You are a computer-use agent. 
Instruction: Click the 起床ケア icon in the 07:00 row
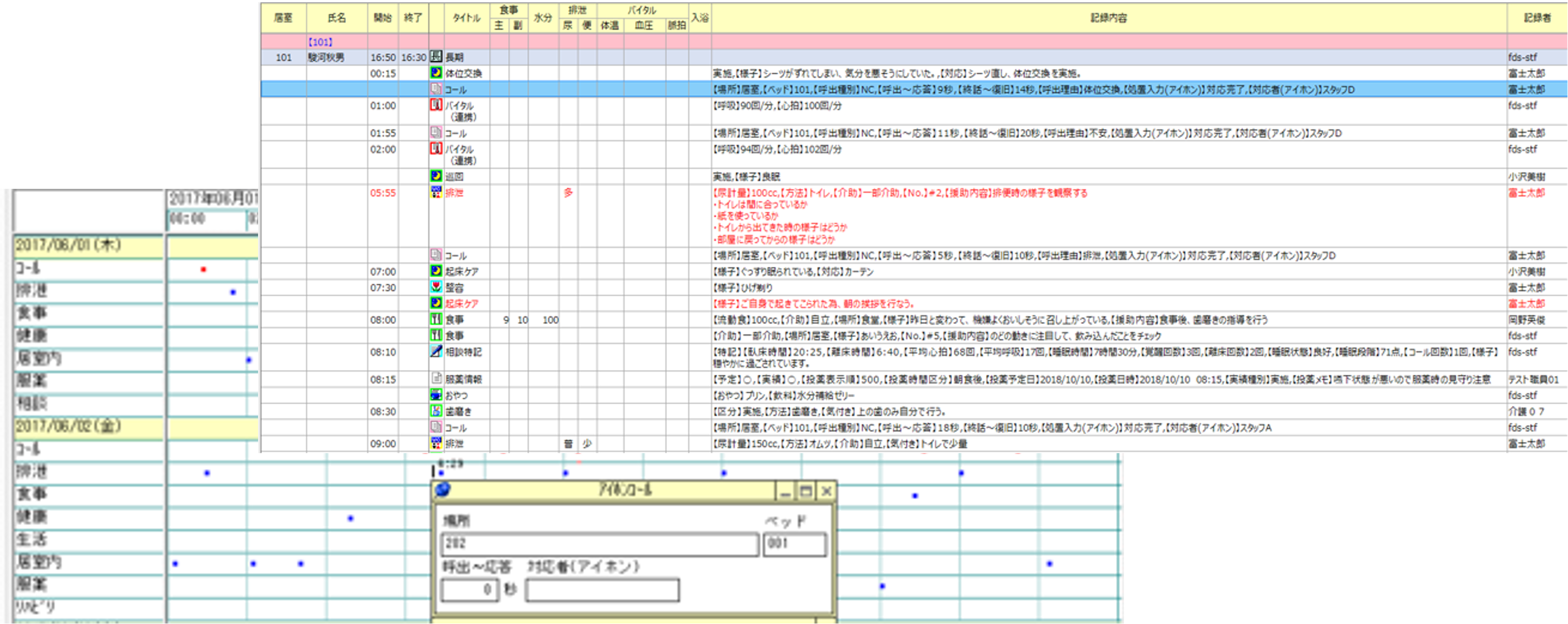436,271
